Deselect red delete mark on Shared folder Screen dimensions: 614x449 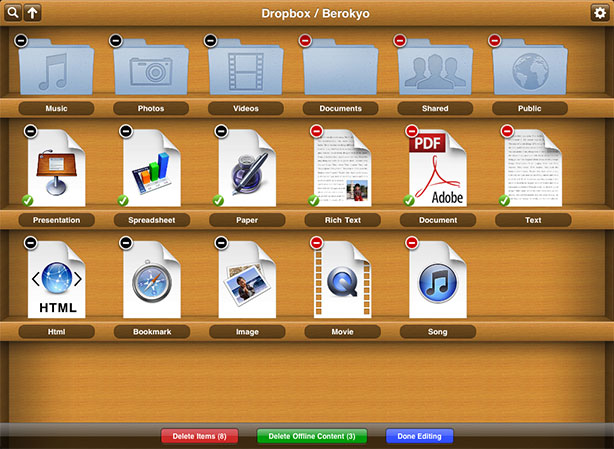tap(400, 40)
